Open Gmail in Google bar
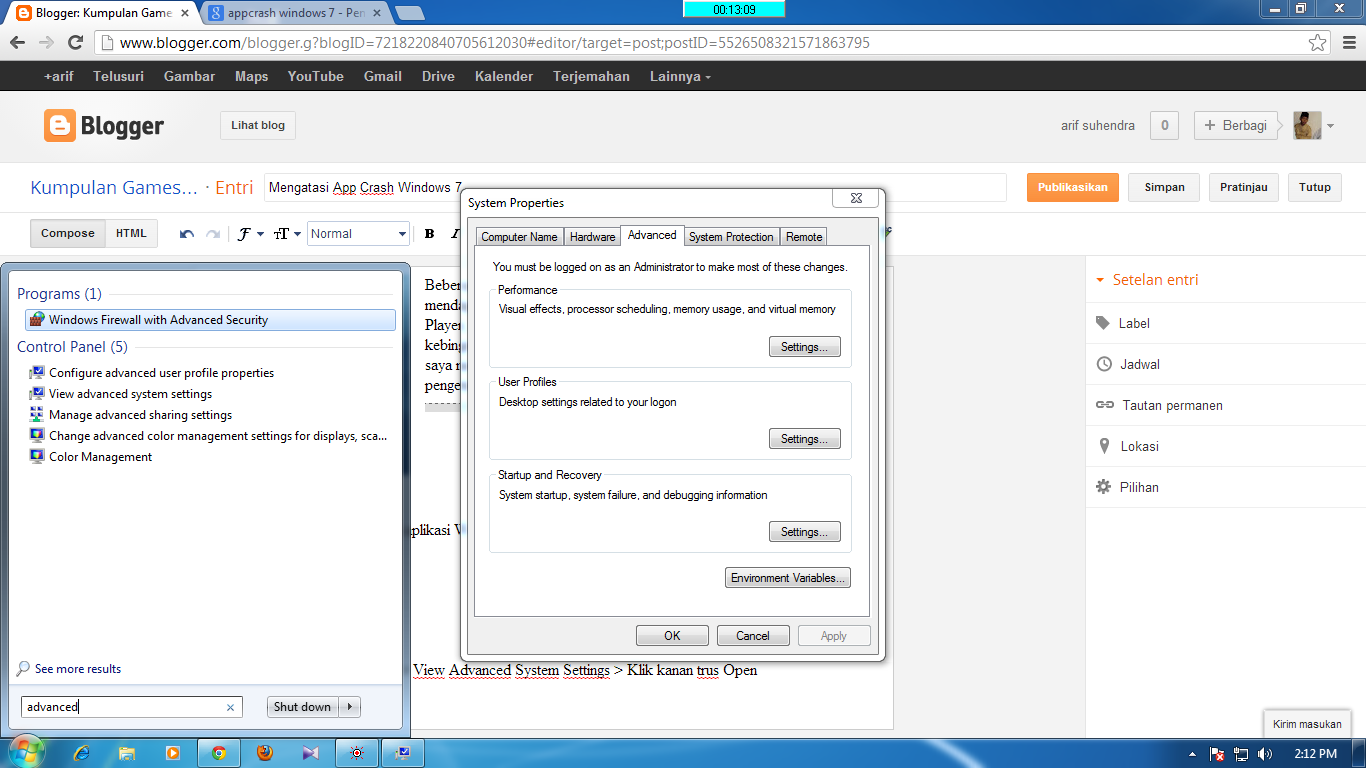 click(x=382, y=76)
